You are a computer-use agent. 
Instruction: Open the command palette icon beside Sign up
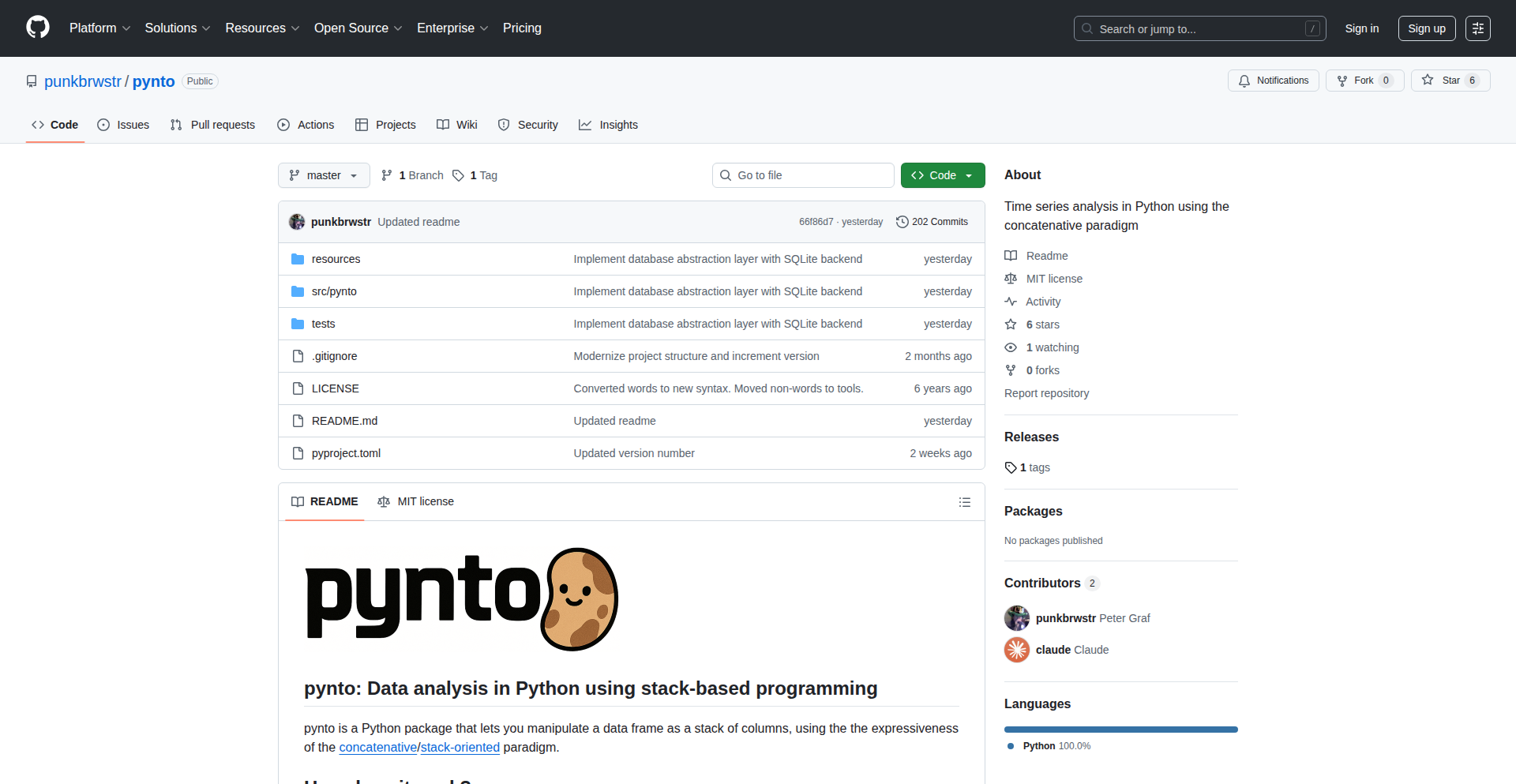tap(1478, 28)
